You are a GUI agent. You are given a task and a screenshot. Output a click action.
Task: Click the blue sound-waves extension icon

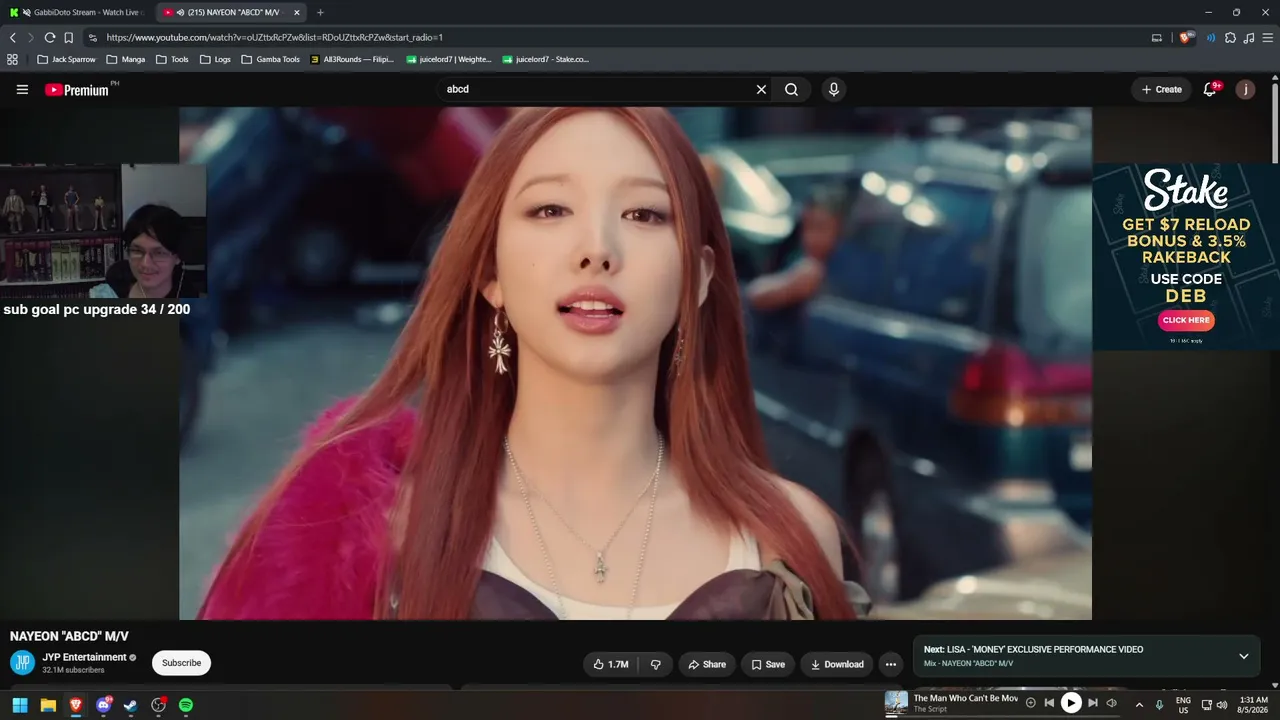[x=1211, y=37]
